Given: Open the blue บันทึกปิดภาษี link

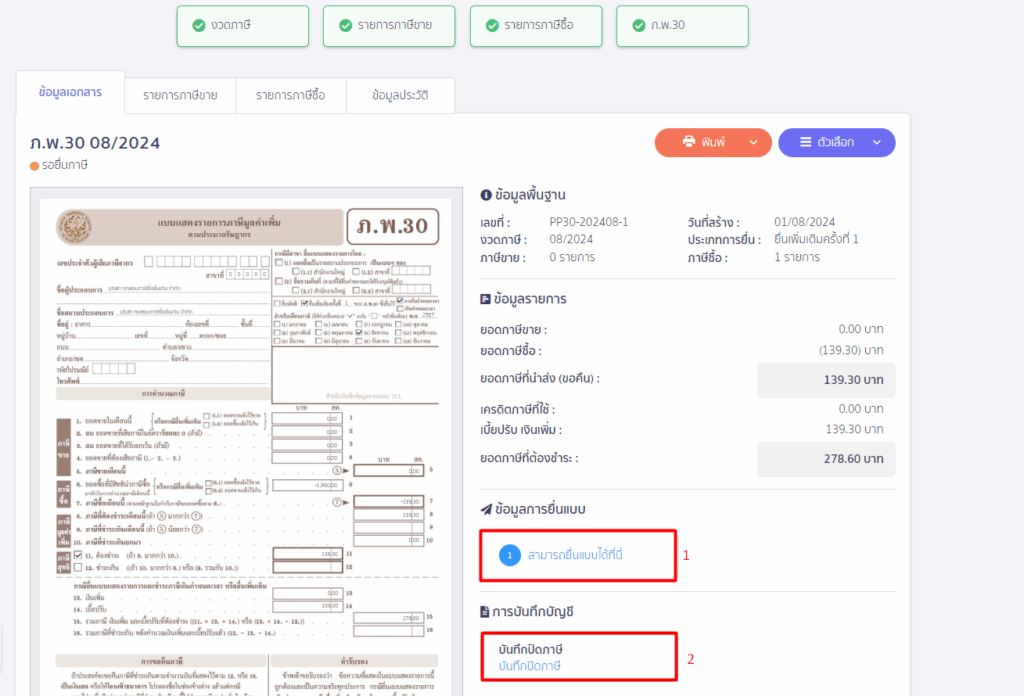Looking at the screenshot, I should [530, 666].
